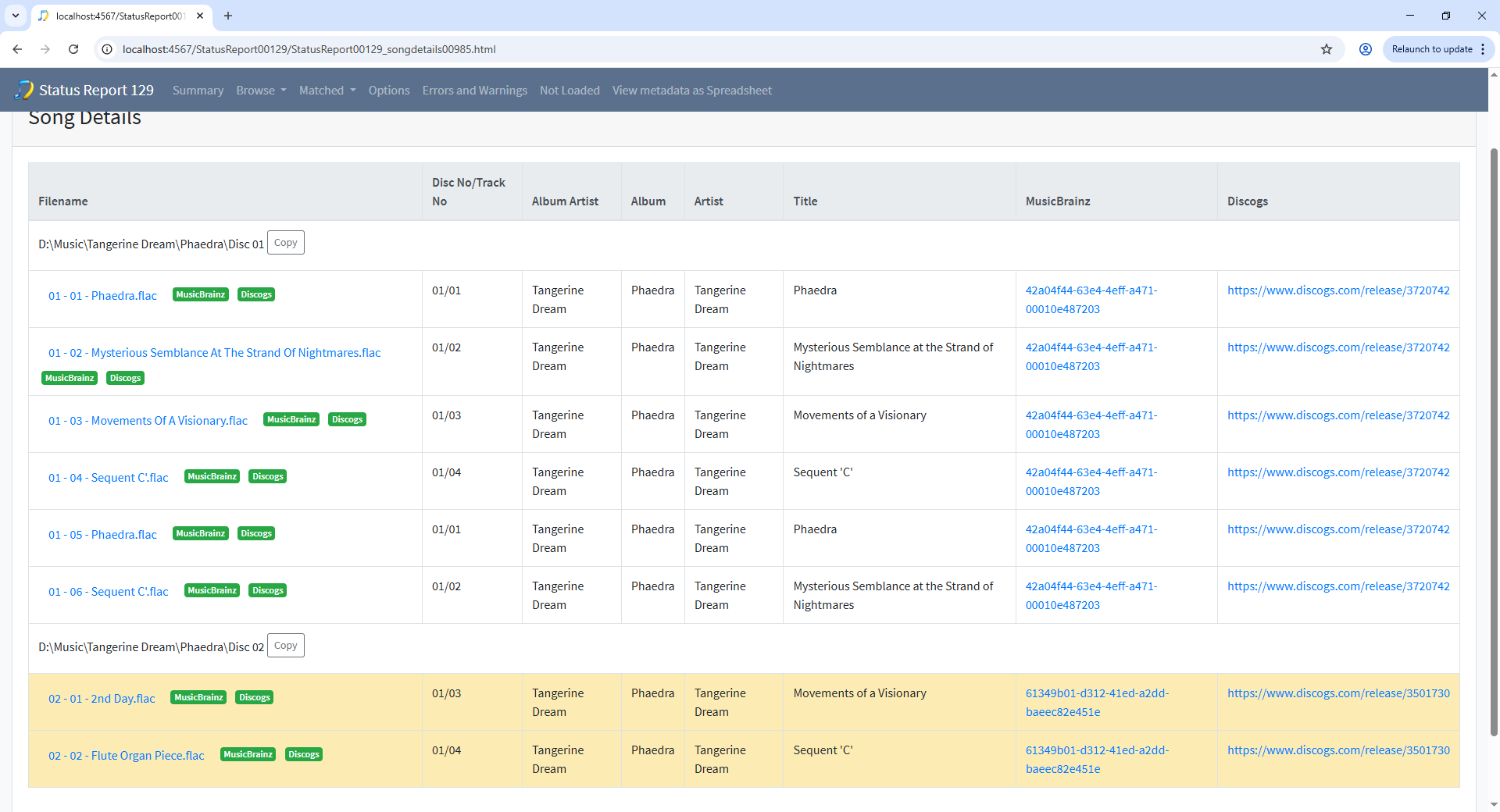Viewport: 1500px width, 812px height.
Task: Click MusicBrainz badge on 01 - 04 Sequent C' row
Action: pos(212,476)
